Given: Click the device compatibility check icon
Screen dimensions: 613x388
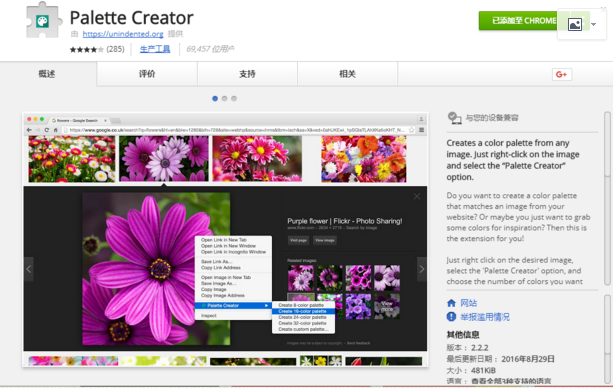Looking at the screenshot, I should click(x=454, y=118).
